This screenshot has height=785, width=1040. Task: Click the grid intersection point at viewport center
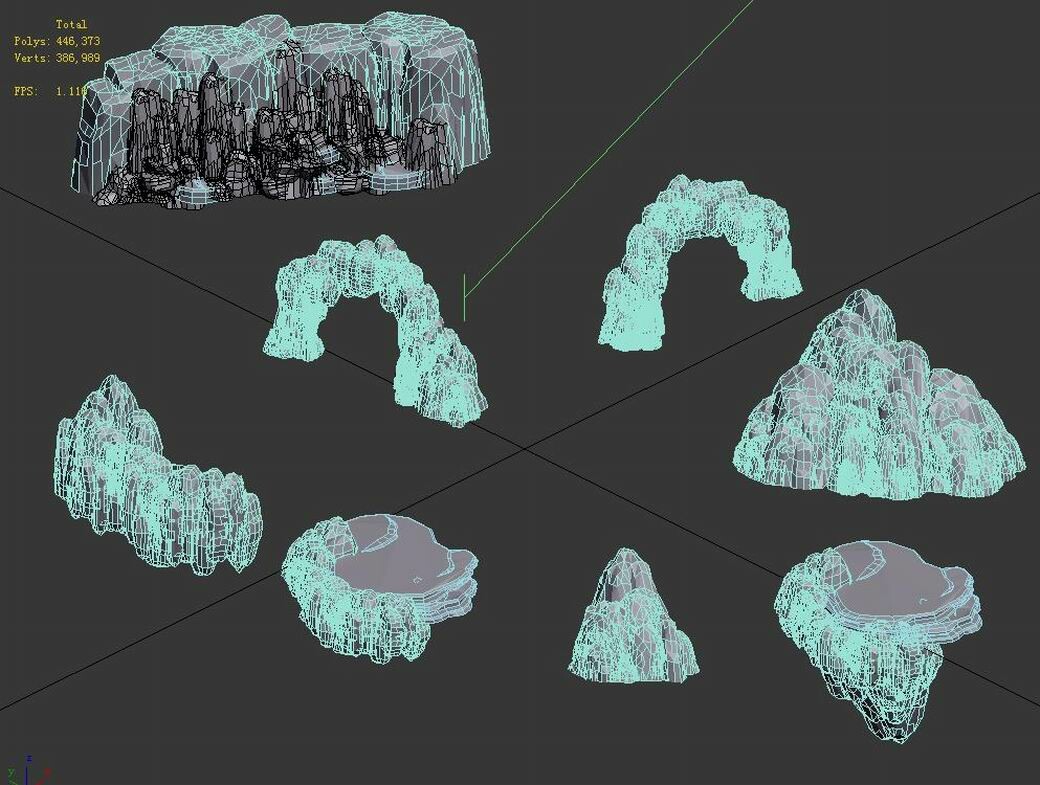[x=525, y=448]
